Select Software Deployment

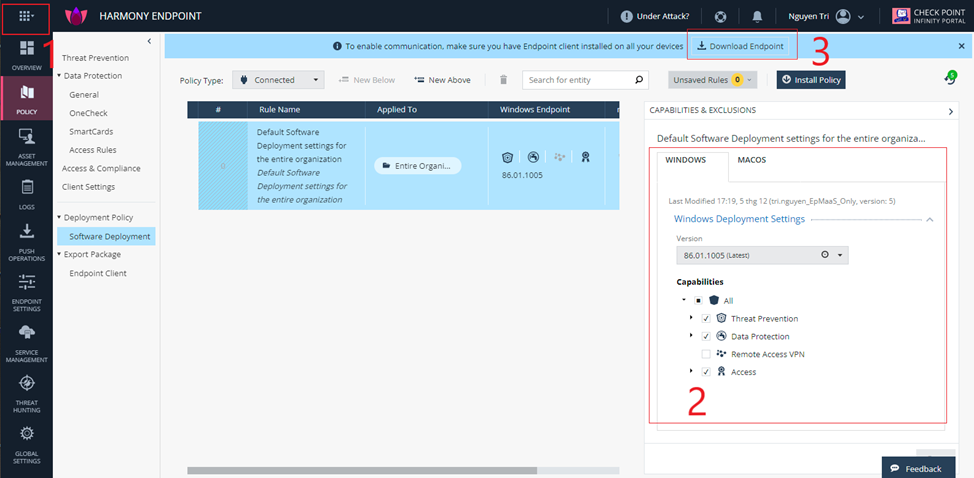pos(106,236)
